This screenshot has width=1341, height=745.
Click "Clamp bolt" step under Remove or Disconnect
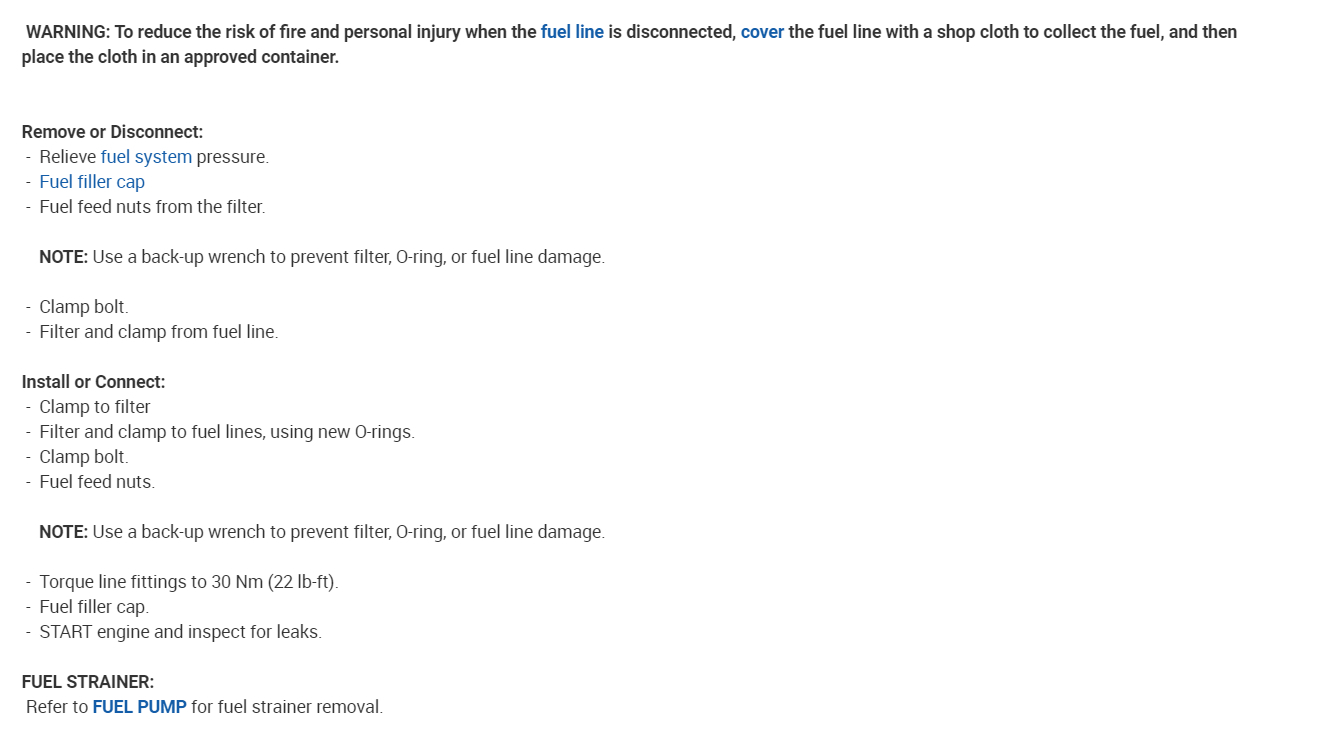click(84, 307)
